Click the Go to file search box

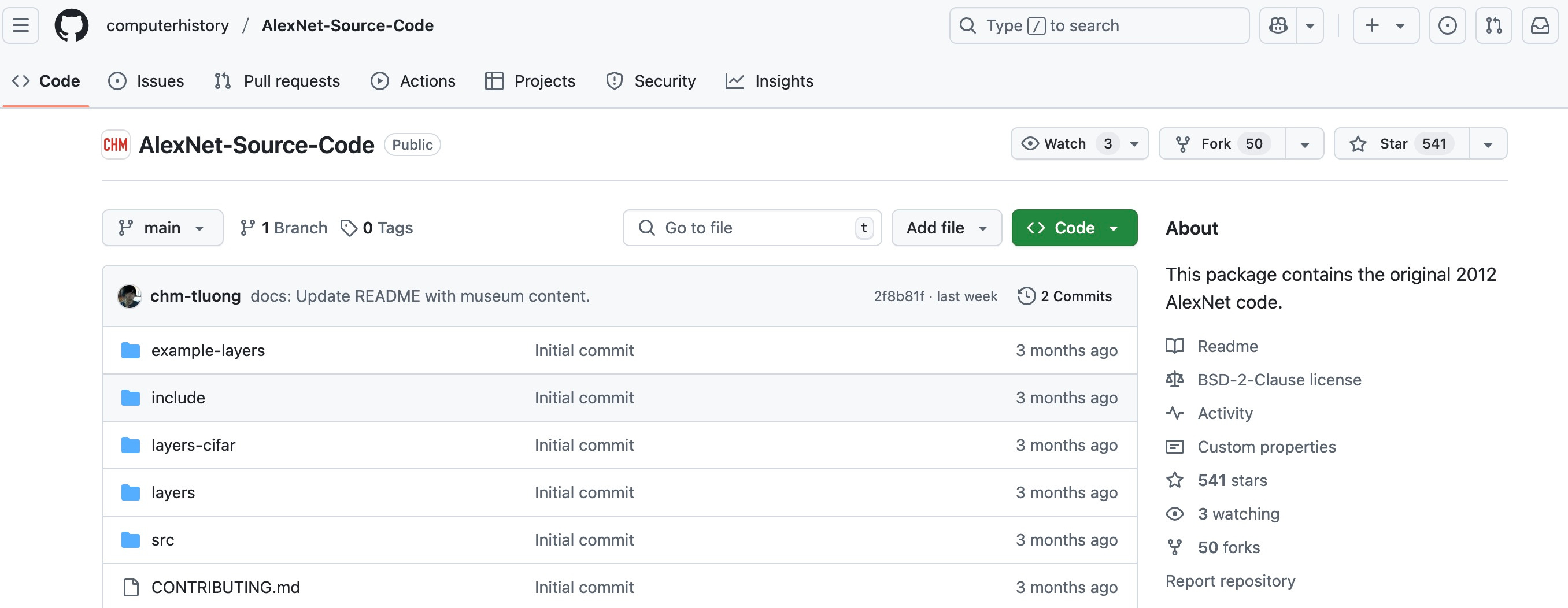(752, 228)
